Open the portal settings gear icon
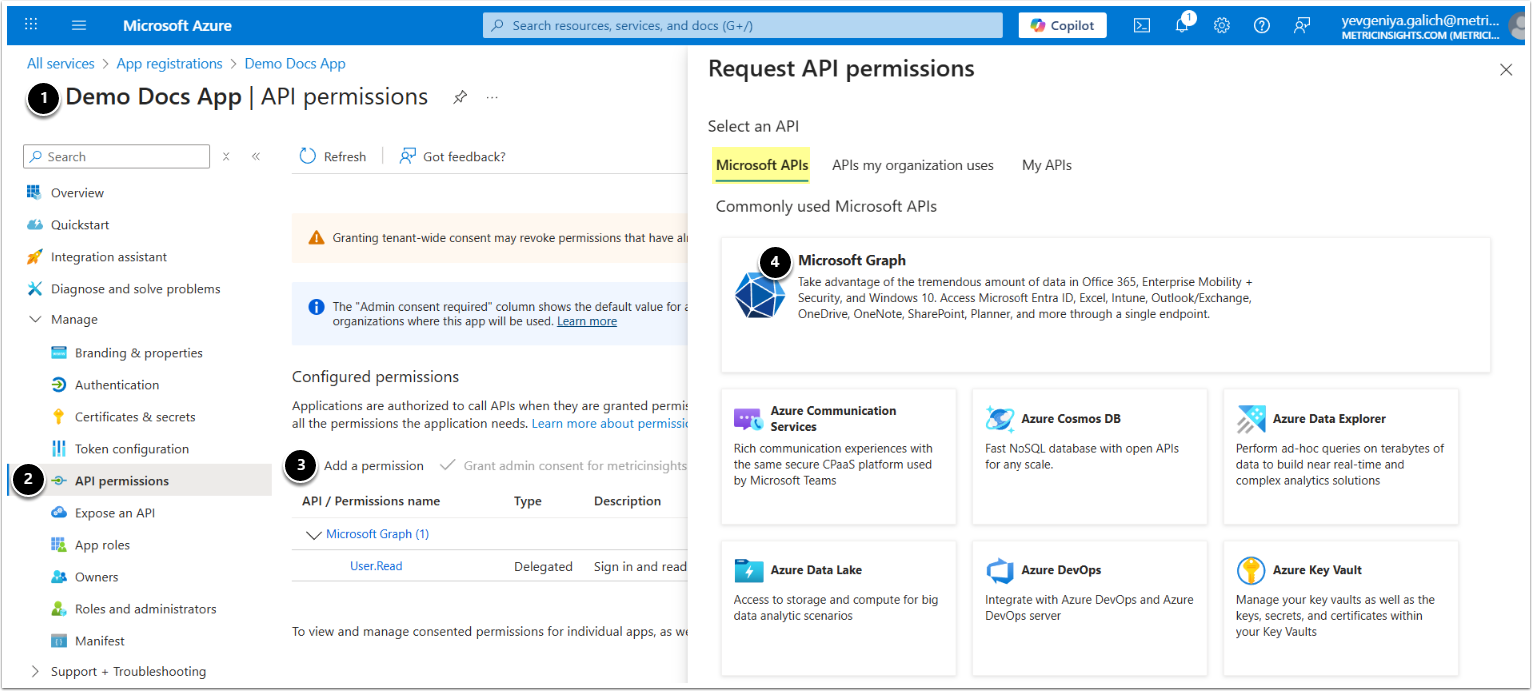 1221,26
